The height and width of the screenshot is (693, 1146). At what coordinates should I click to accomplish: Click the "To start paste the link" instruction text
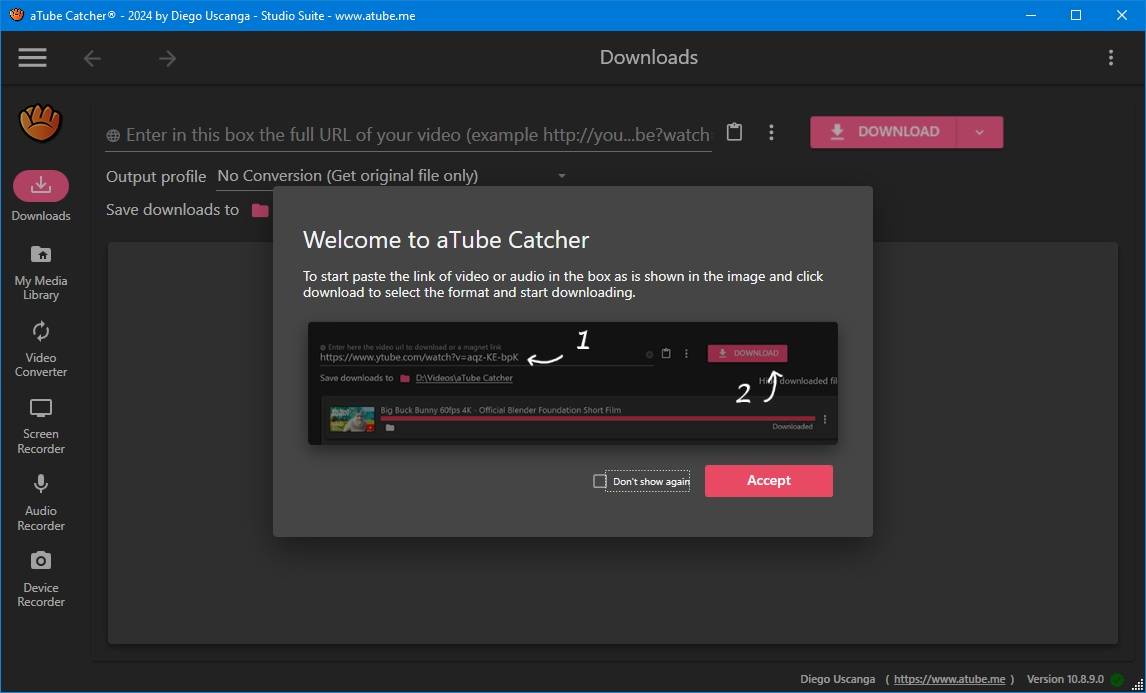tap(563, 284)
